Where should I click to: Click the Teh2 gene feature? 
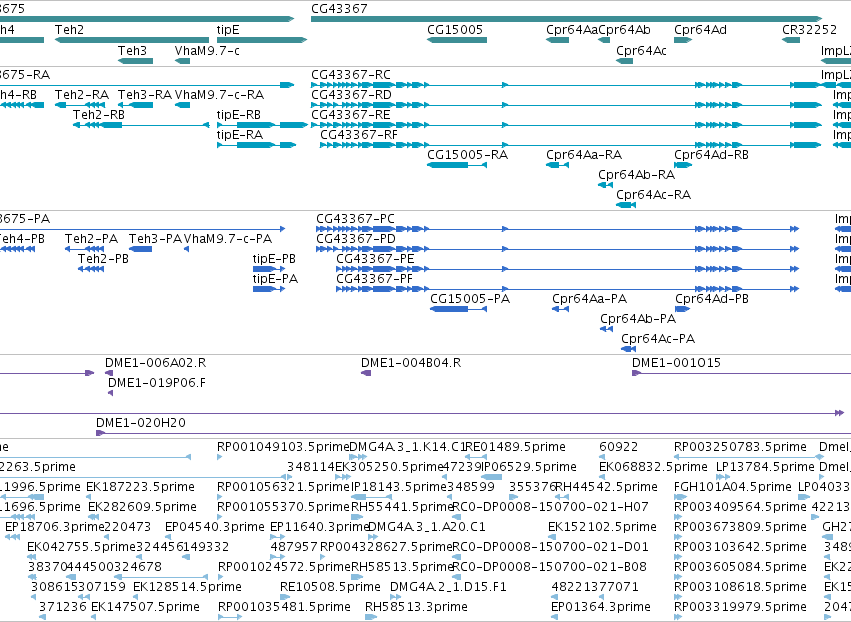132,40
